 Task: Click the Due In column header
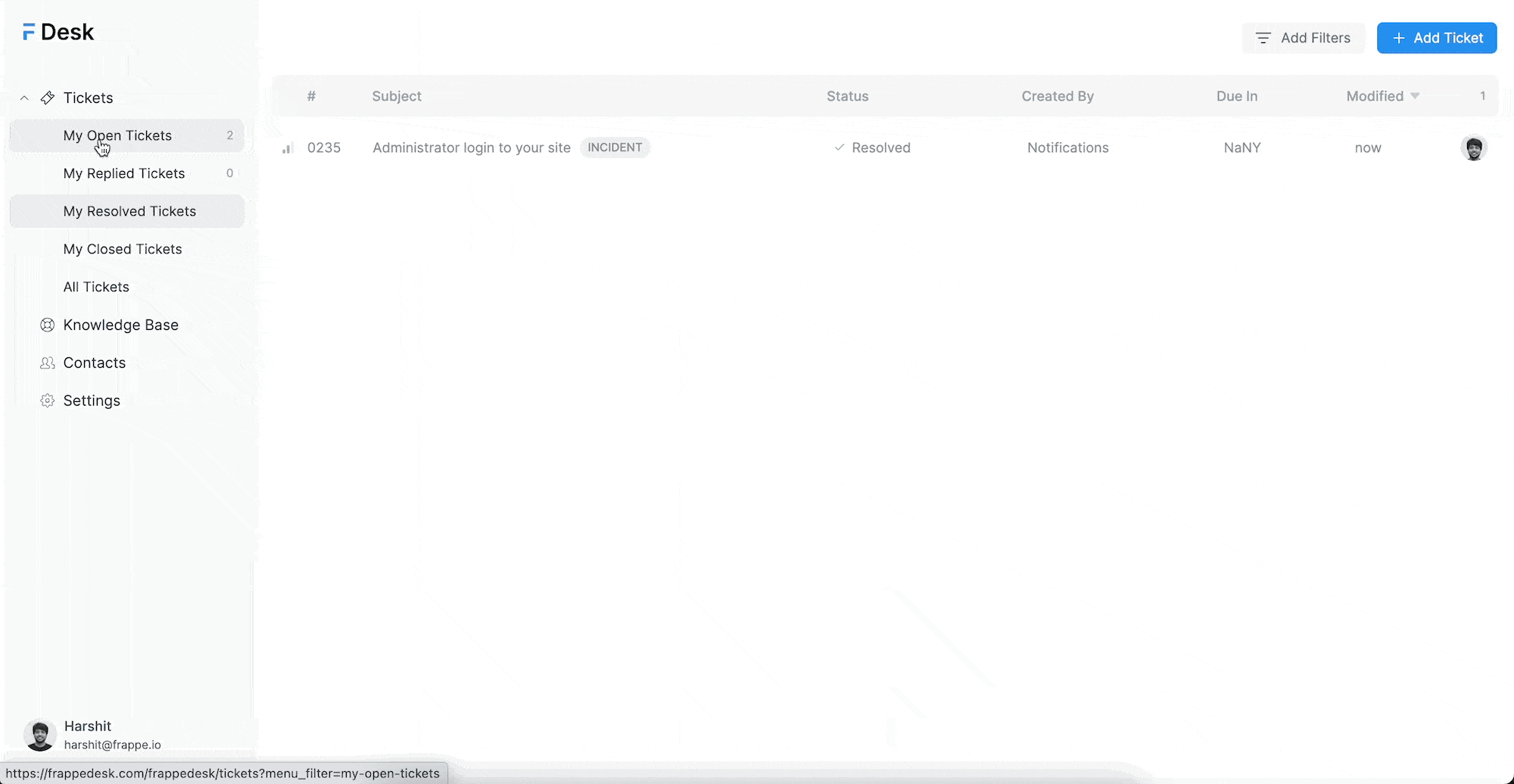coord(1237,96)
